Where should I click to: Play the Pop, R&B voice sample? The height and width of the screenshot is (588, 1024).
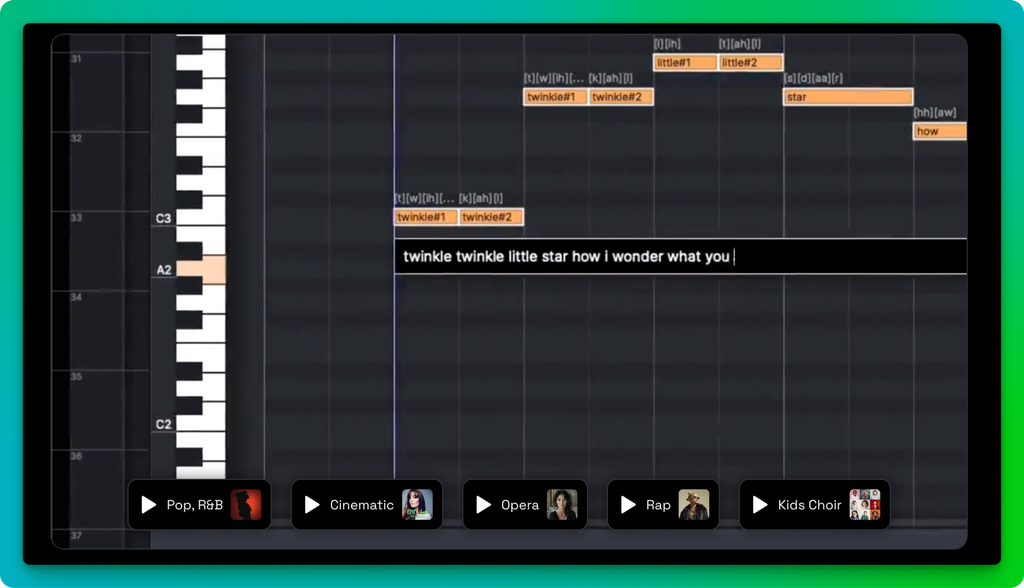[149, 505]
